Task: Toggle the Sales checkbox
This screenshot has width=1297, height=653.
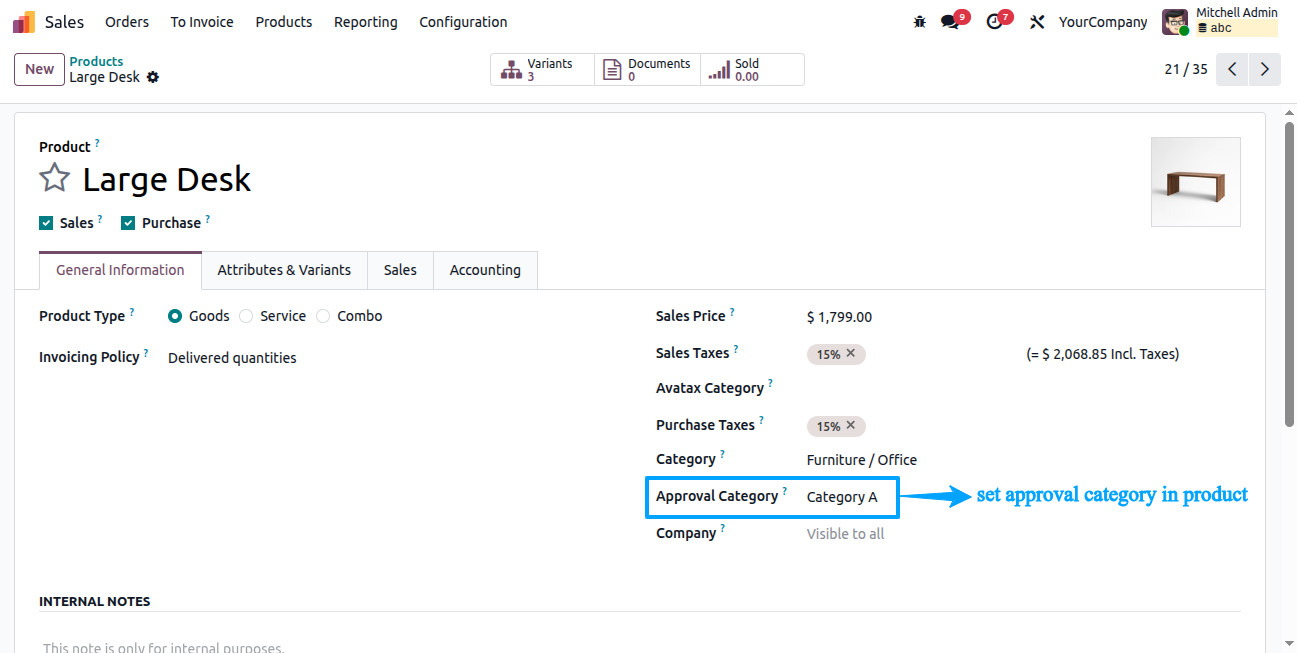Action: (x=46, y=223)
